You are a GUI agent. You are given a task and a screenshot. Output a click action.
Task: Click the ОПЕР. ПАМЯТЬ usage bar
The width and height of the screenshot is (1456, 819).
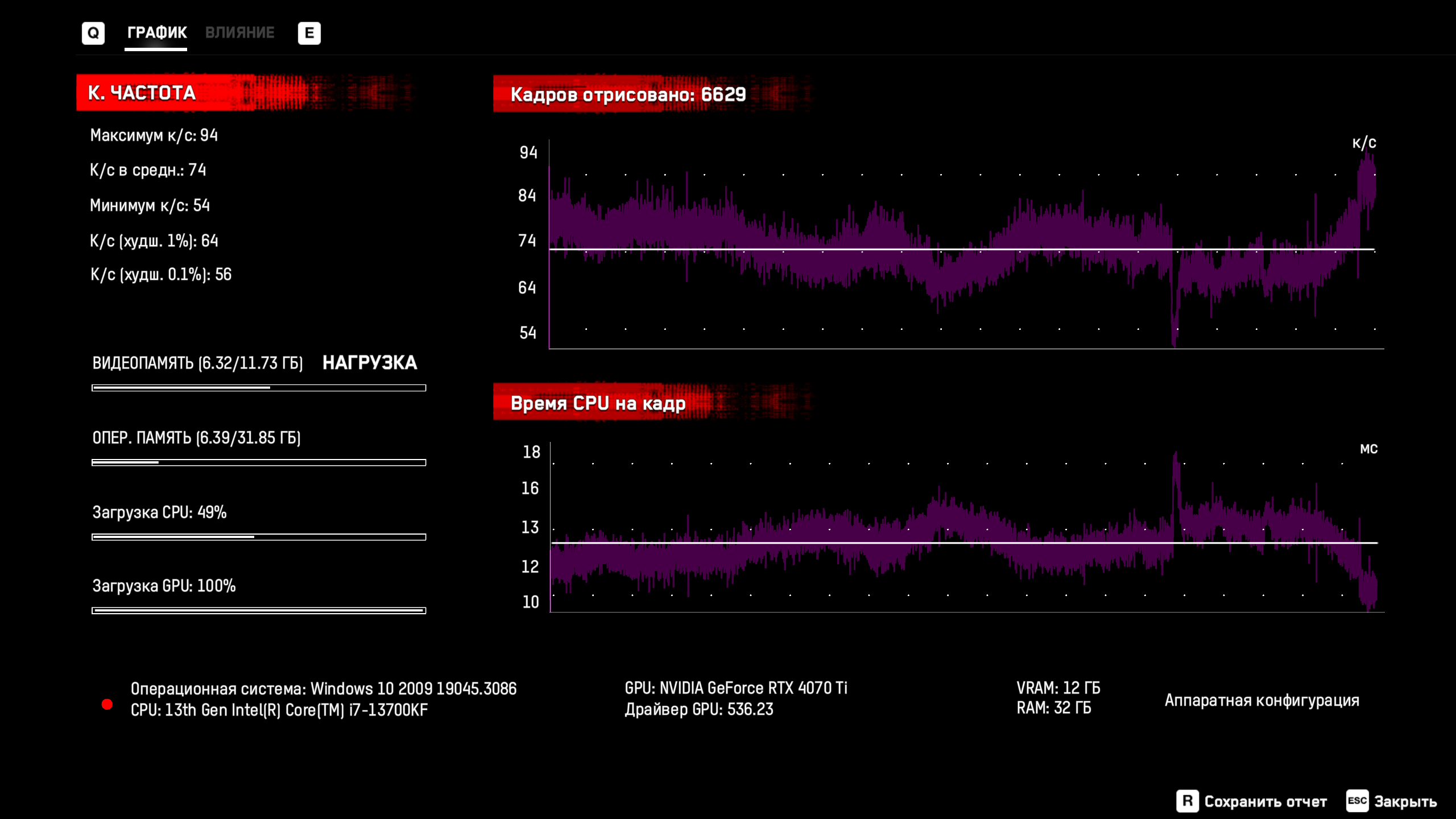[x=259, y=462]
